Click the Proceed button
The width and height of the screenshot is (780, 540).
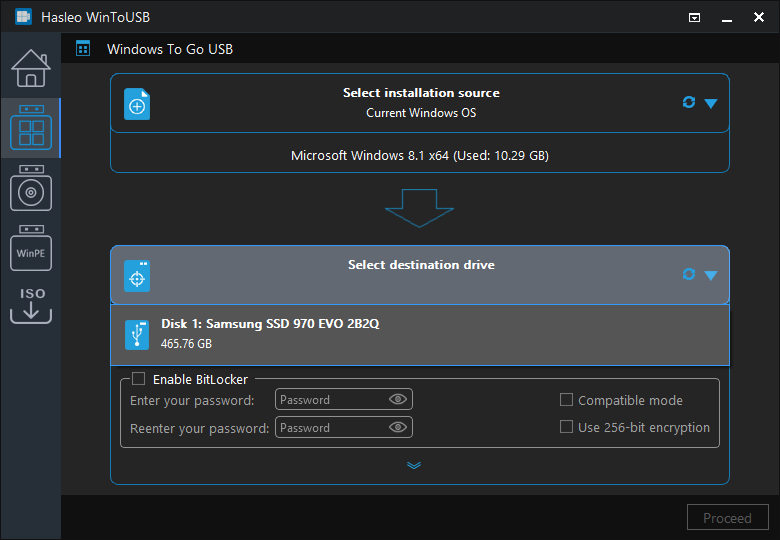pyautogui.click(x=727, y=518)
